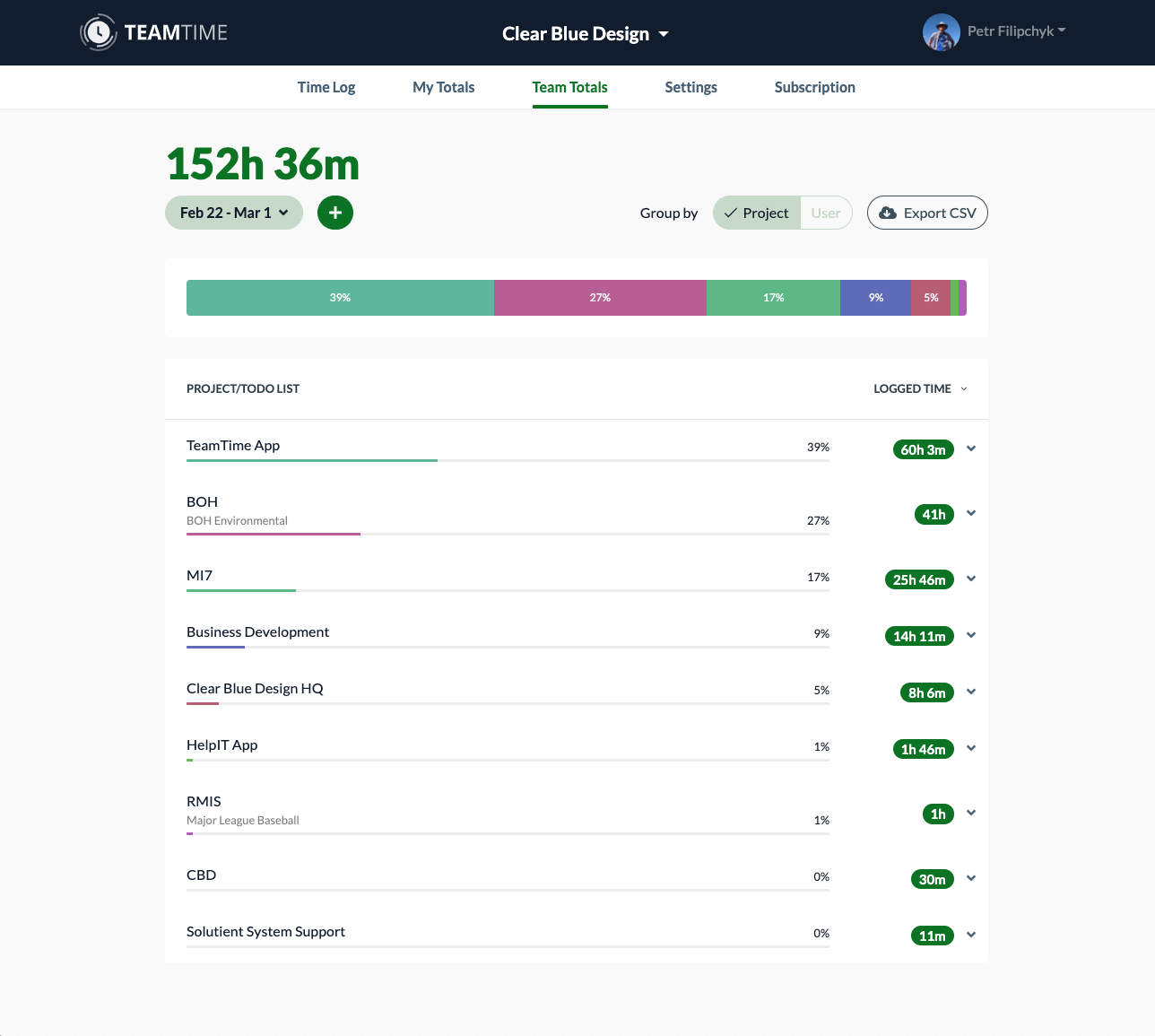
Task: Click the 39% teal segment in the bar
Action: click(x=340, y=298)
